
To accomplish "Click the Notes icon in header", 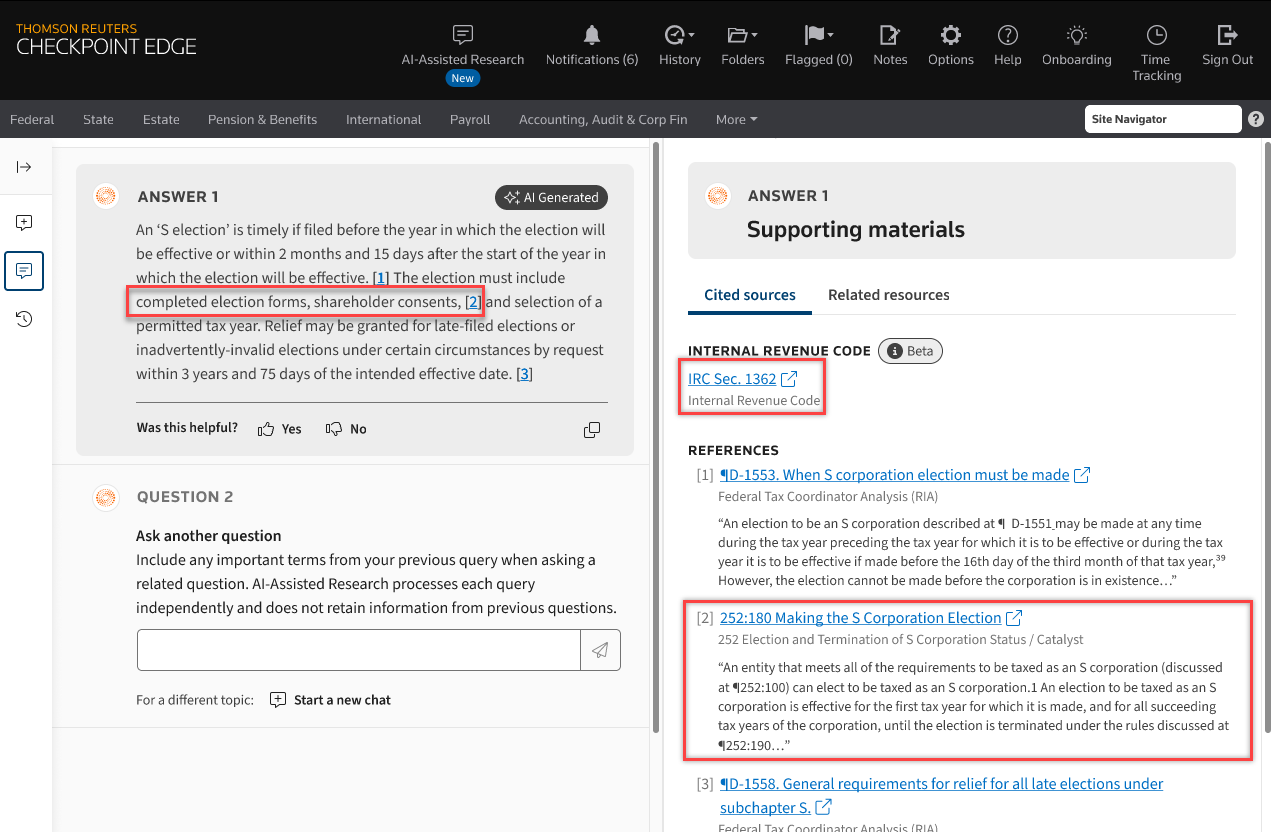I will pos(889,36).
